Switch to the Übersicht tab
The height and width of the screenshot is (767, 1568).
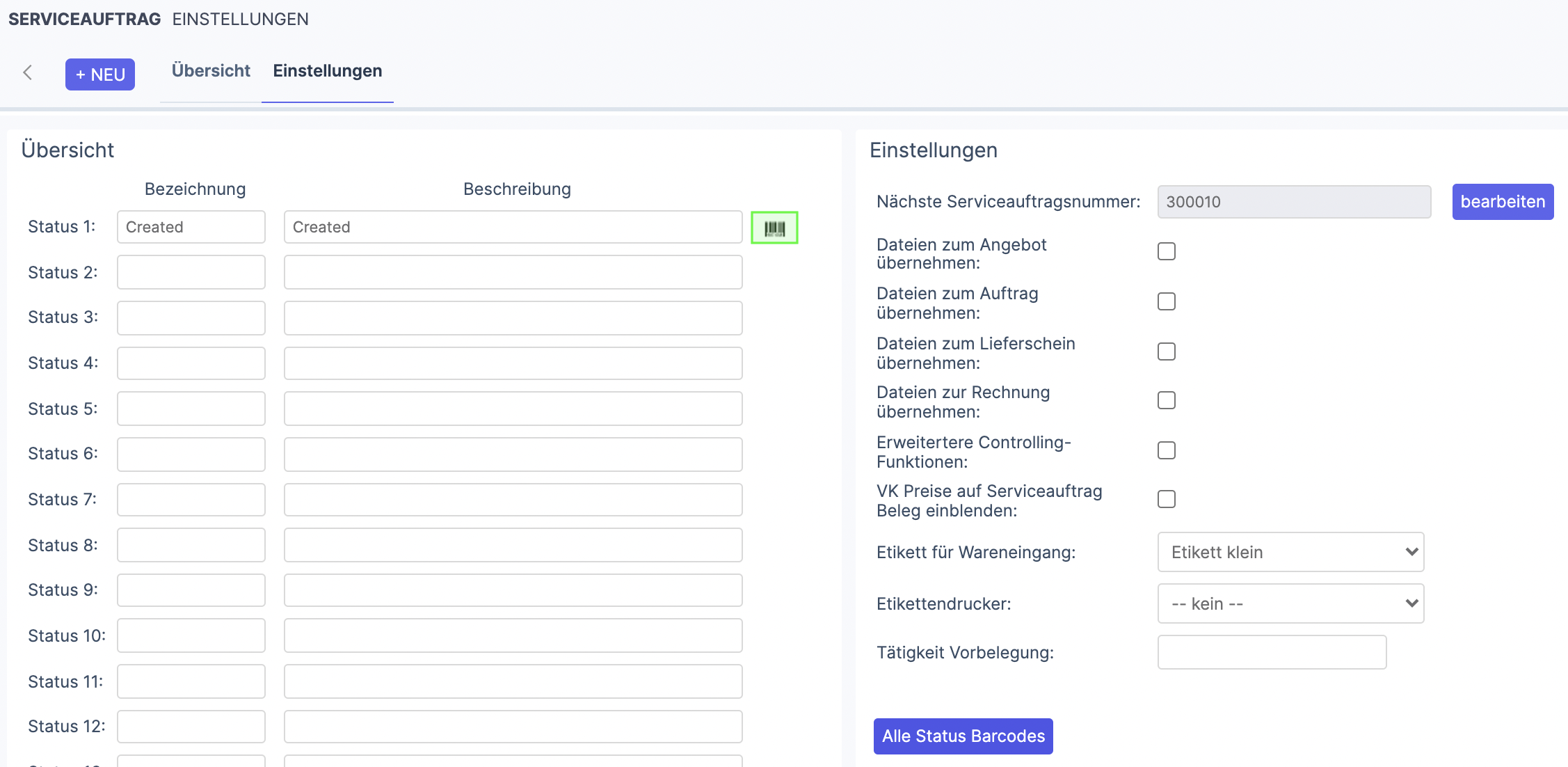point(211,71)
